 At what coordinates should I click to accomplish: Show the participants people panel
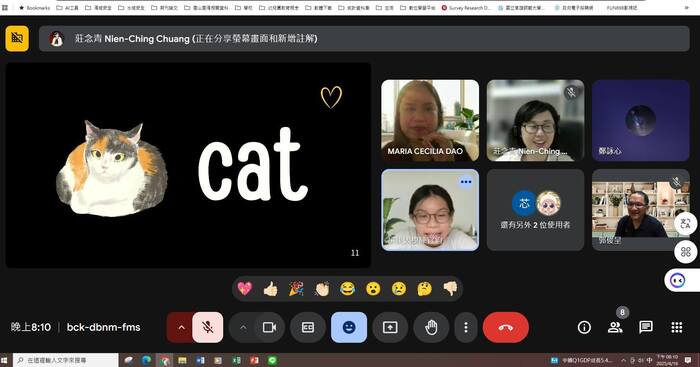(615, 327)
